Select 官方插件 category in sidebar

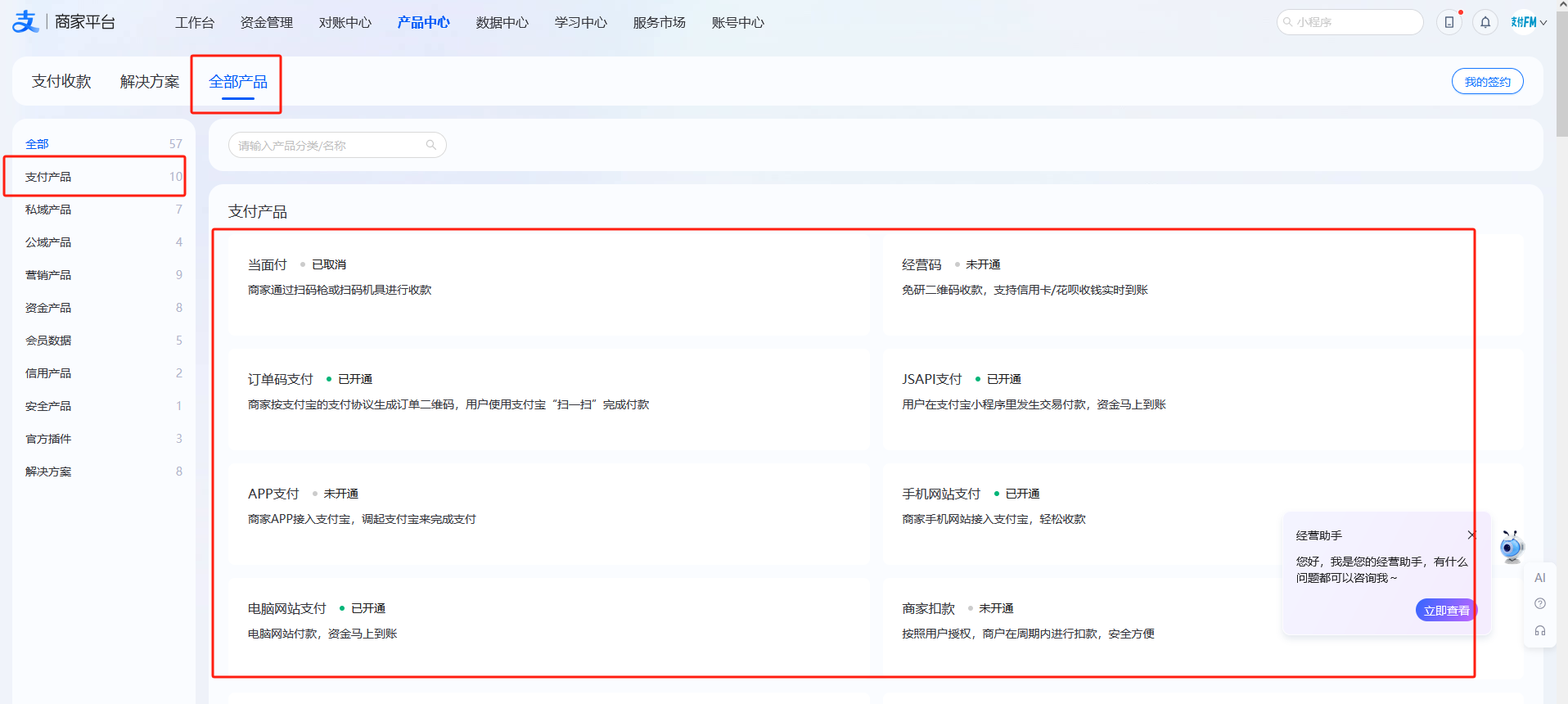pos(104,438)
